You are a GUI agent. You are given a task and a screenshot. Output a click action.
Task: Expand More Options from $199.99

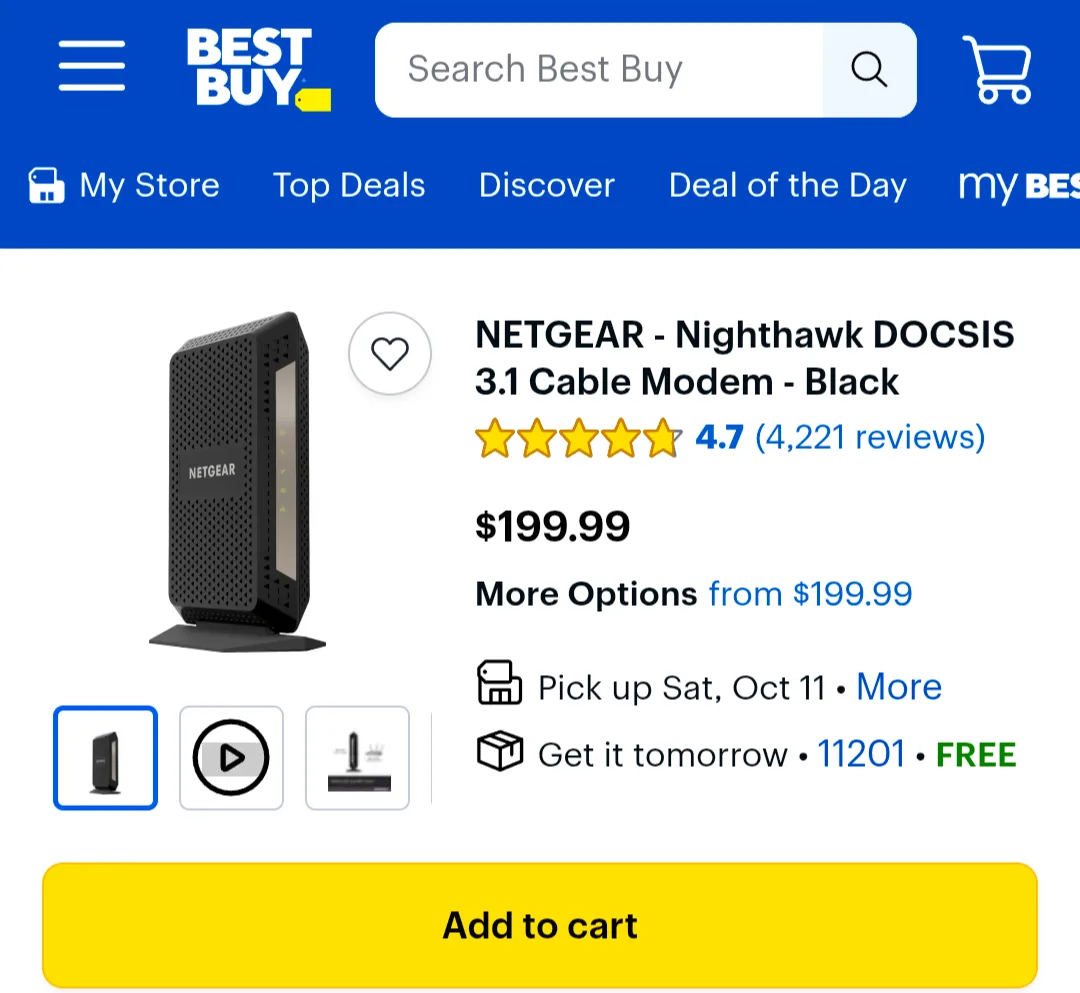pyautogui.click(x=810, y=593)
